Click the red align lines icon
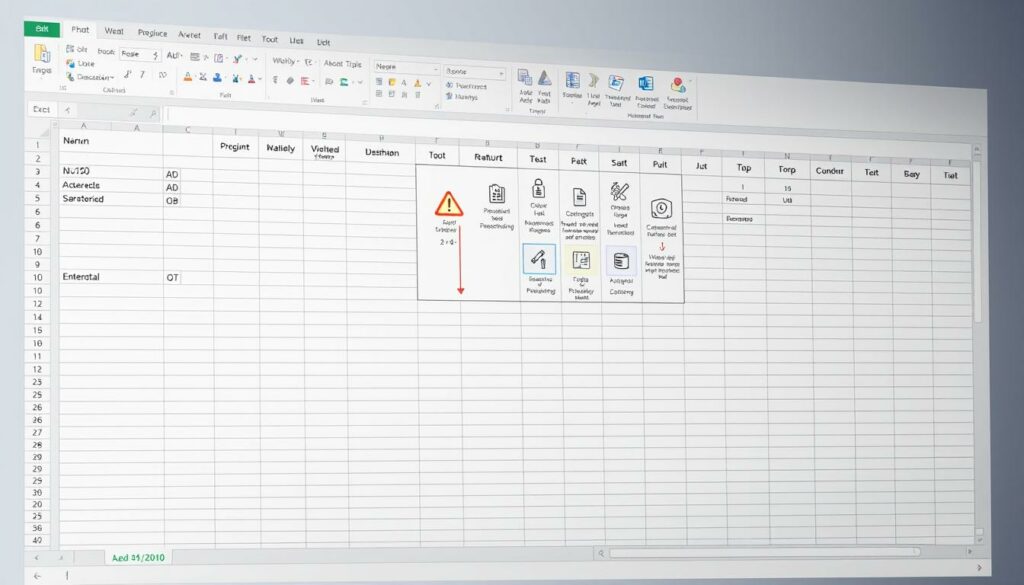This screenshot has height=585, width=1024. [304, 81]
